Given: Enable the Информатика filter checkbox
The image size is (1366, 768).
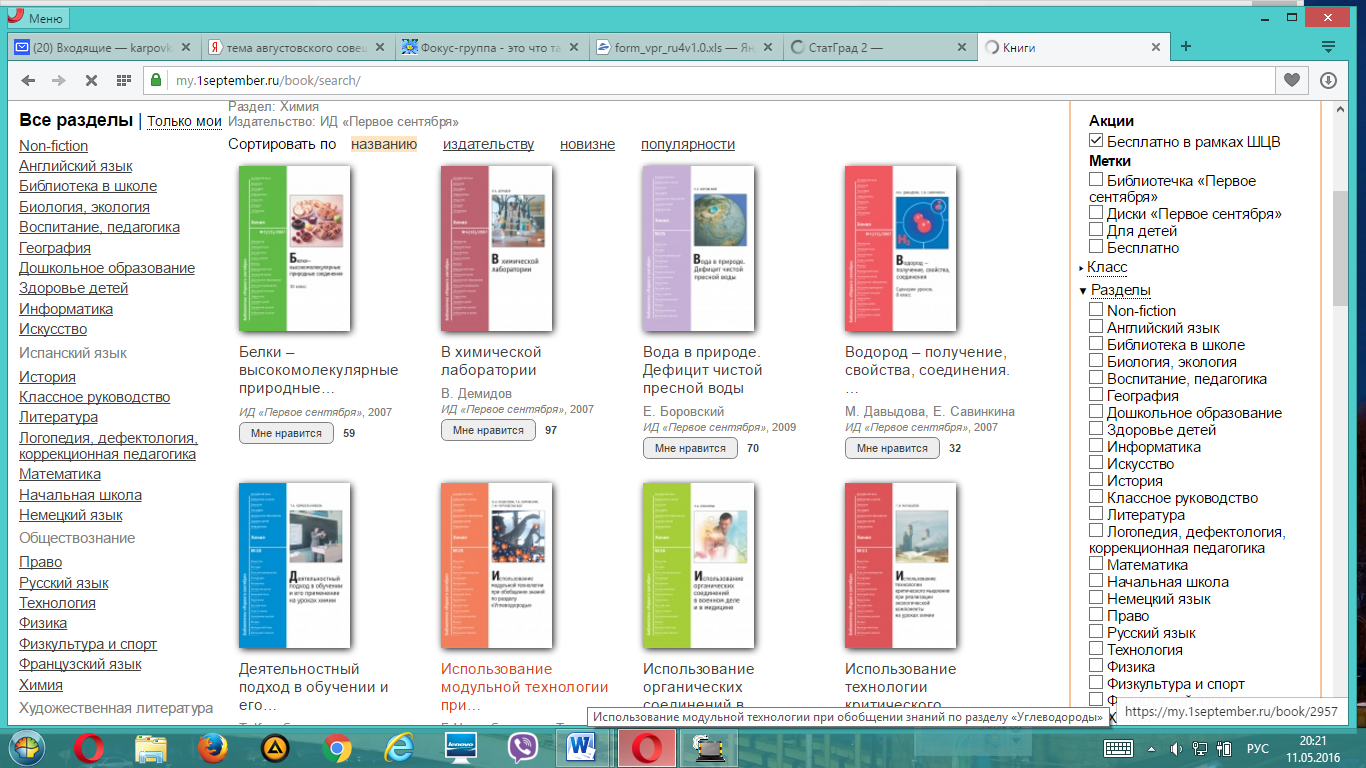Looking at the screenshot, I should [x=1096, y=446].
